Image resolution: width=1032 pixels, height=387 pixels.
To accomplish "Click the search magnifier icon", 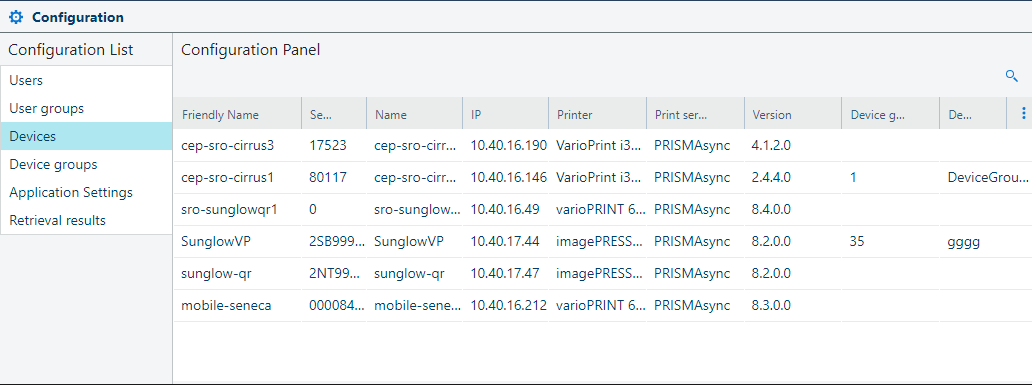I will coord(1012,76).
